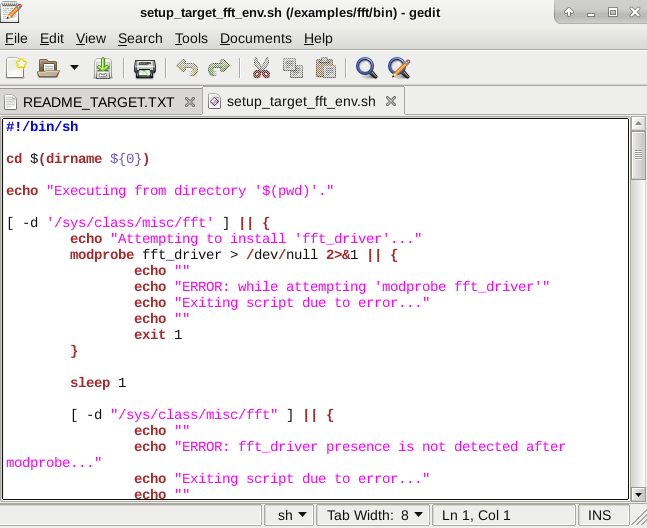Click the 'modprobe fft_driver' line
The width and height of the screenshot is (647, 528).
pyautogui.click(x=234, y=255)
